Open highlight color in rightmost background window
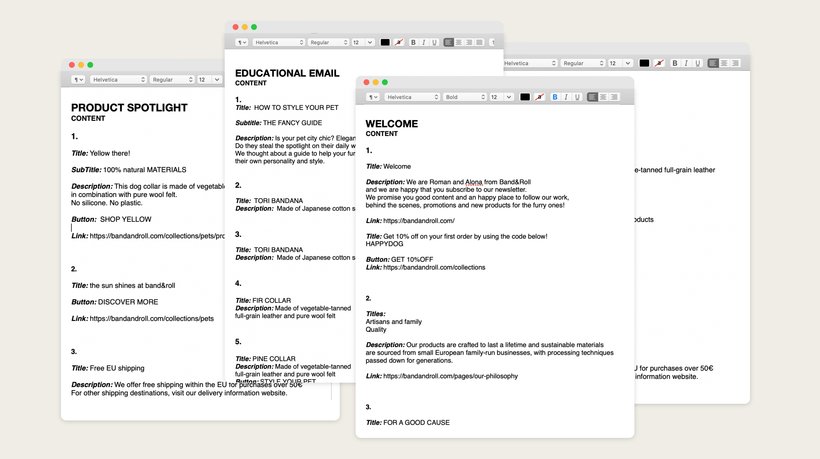The image size is (820, 459). pyautogui.click(x=659, y=63)
